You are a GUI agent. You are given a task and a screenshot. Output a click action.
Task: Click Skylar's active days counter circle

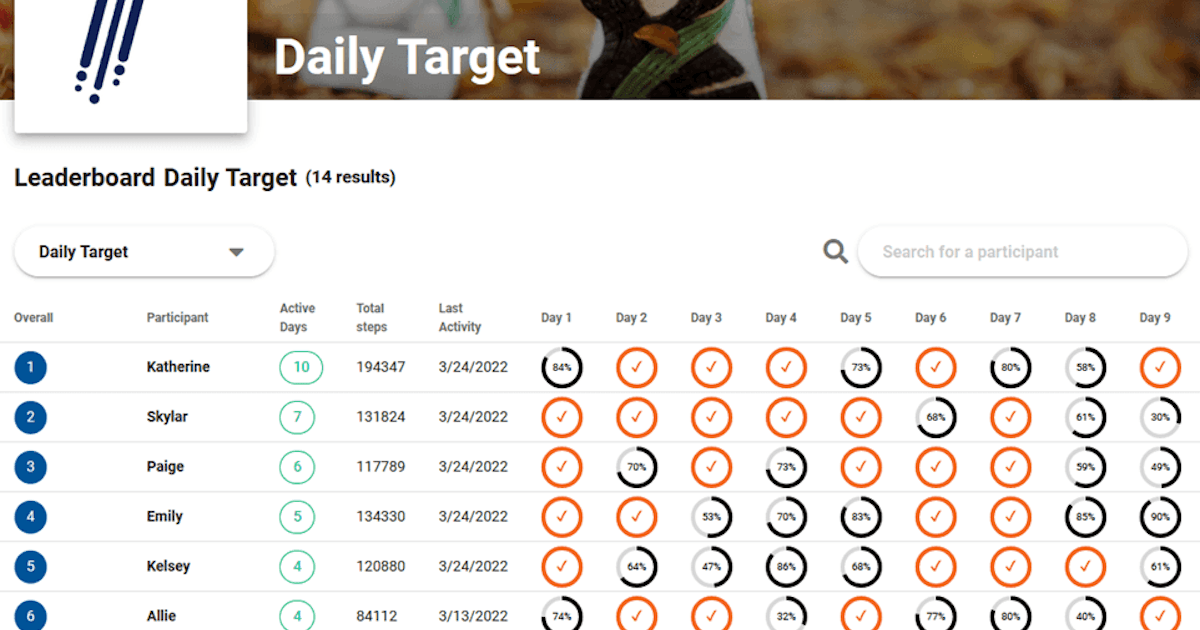(x=300, y=417)
